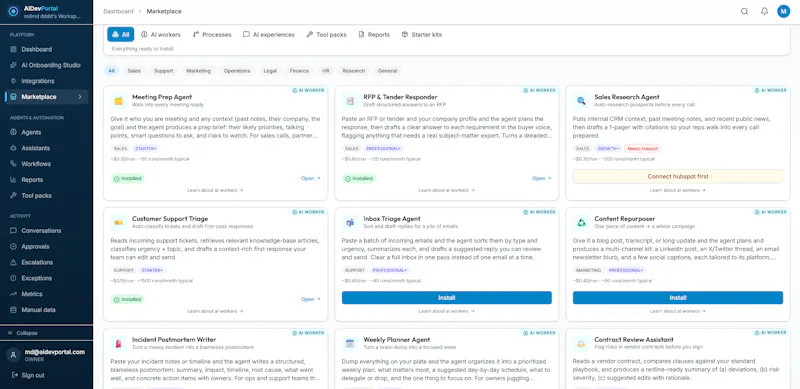The height and width of the screenshot is (389, 800).
Task: Click the Workflows sidebar icon
Action: [x=13, y=164]
